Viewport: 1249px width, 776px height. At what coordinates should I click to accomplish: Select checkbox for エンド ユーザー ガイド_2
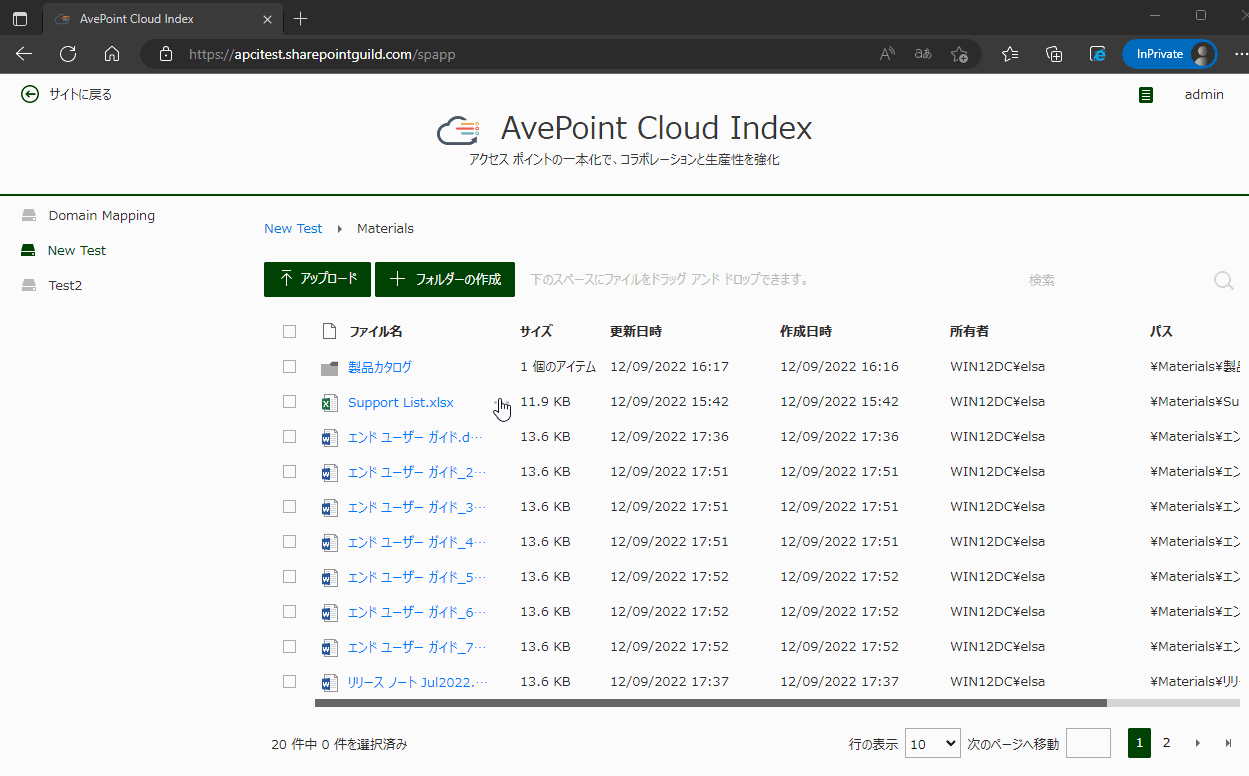click(x=290, y=471)
